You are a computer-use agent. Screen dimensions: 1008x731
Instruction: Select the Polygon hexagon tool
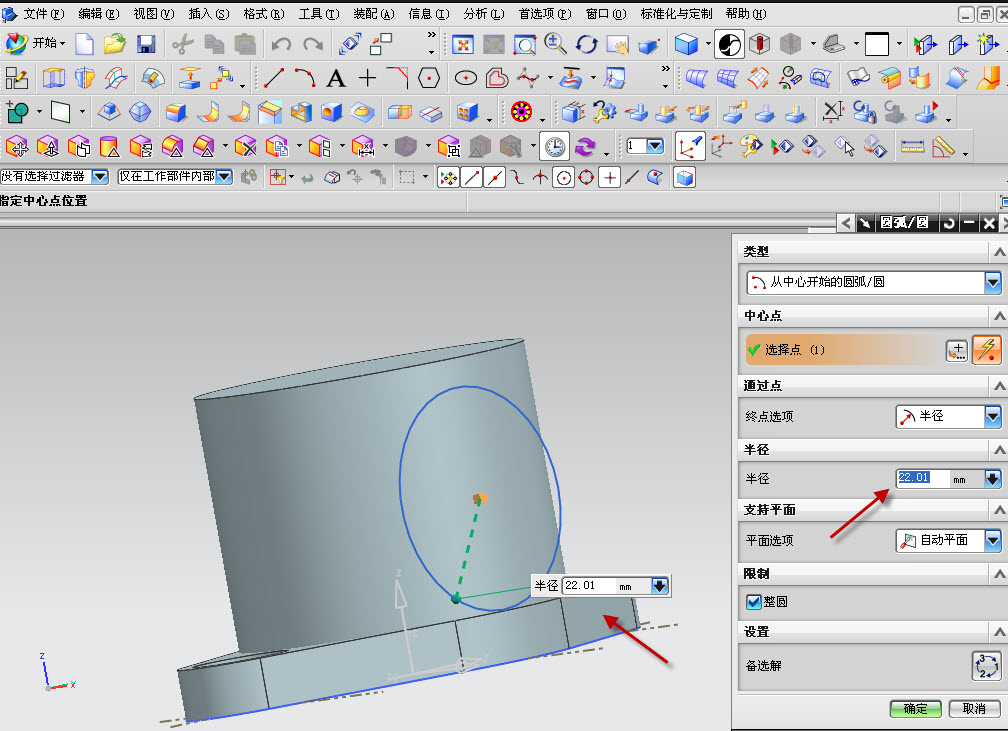(429, 78)
